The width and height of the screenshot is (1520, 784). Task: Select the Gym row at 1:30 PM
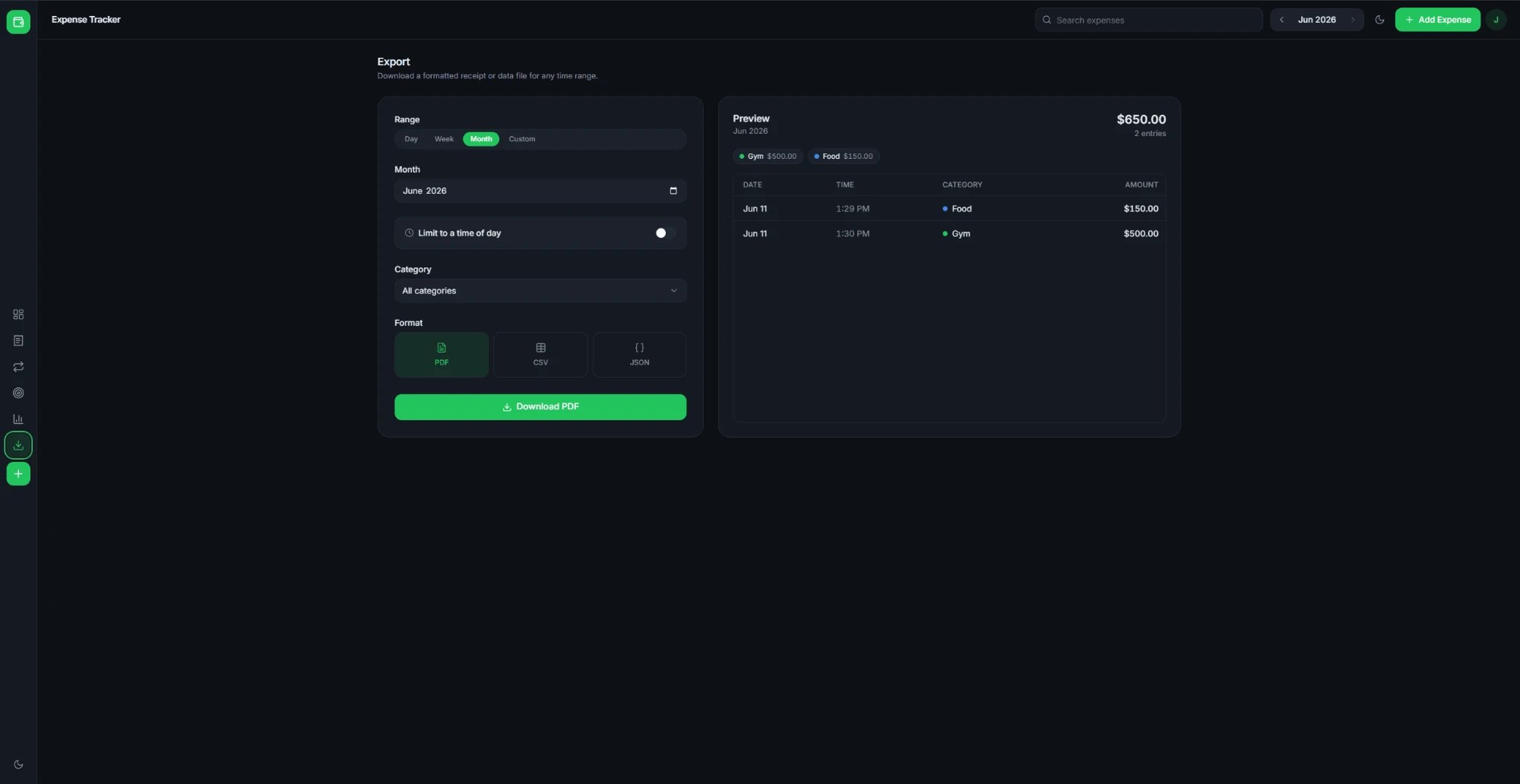tap(949, 233)
